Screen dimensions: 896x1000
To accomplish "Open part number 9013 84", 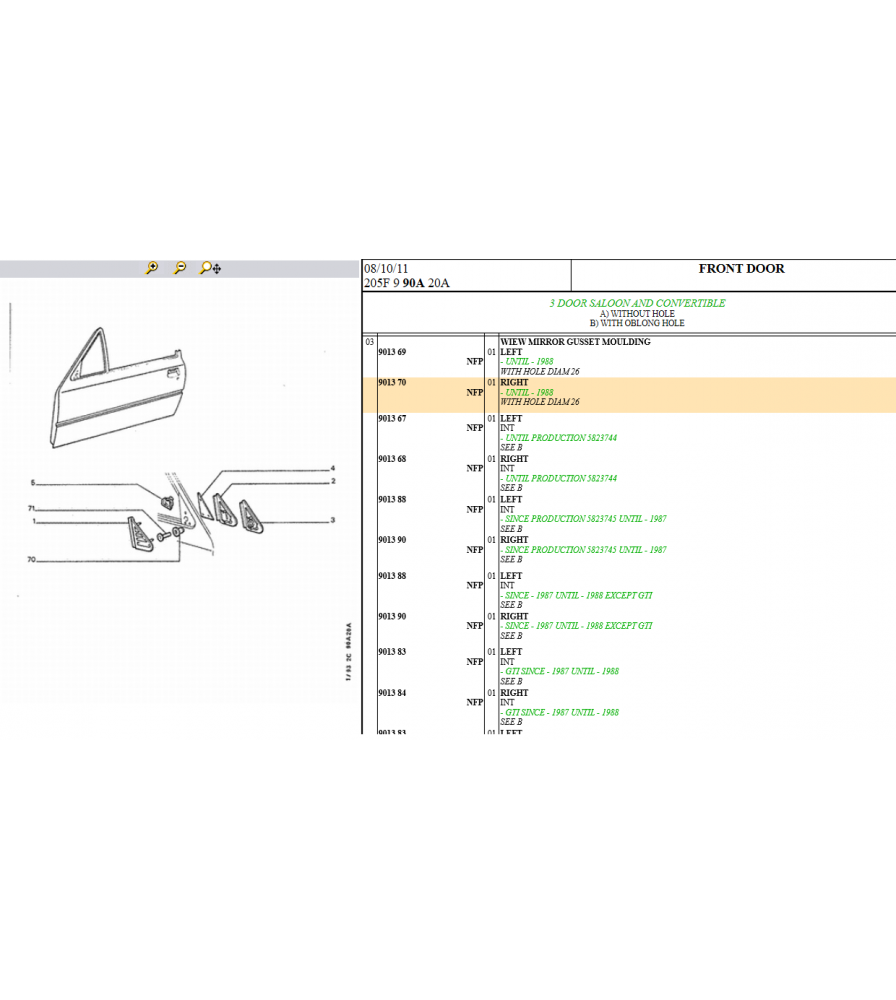I will tap(392, 693).
